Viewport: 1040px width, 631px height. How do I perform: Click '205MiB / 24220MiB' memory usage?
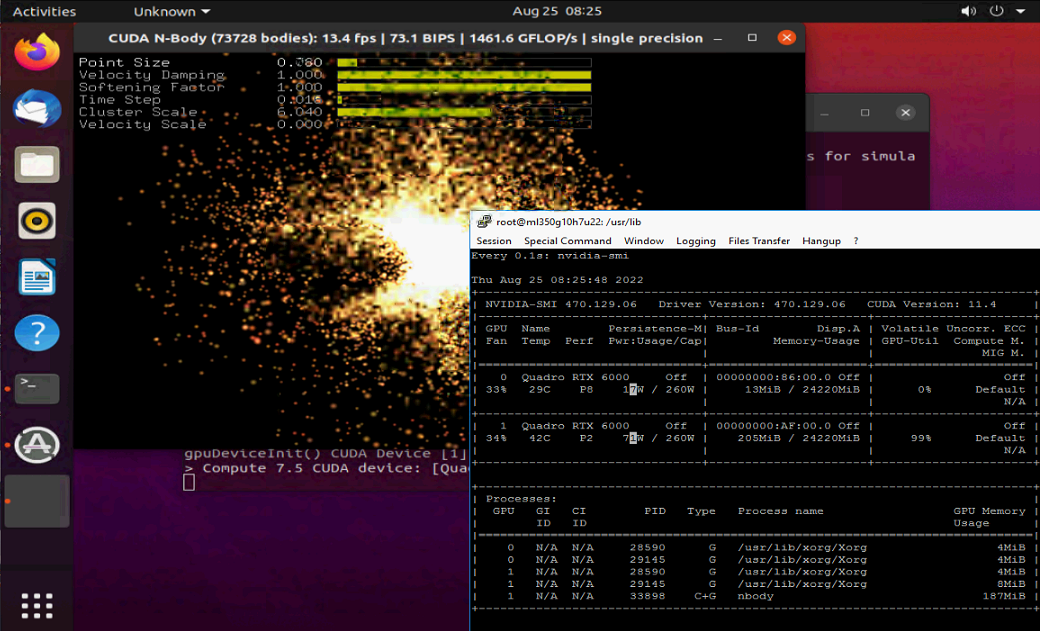798,439
